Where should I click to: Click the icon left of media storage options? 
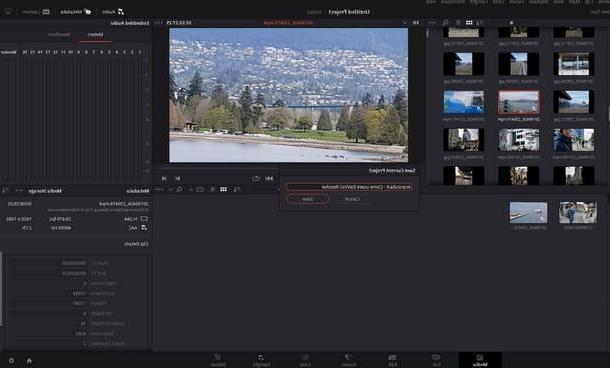pyautogui.click(x=416, y=23)
